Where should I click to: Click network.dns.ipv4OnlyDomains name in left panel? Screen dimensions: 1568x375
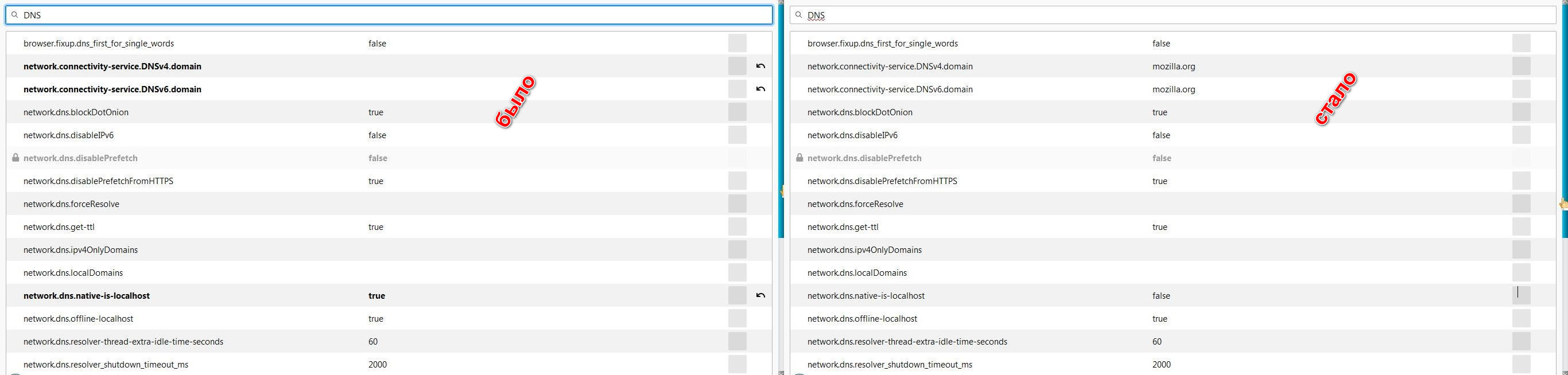click(80, 250)
